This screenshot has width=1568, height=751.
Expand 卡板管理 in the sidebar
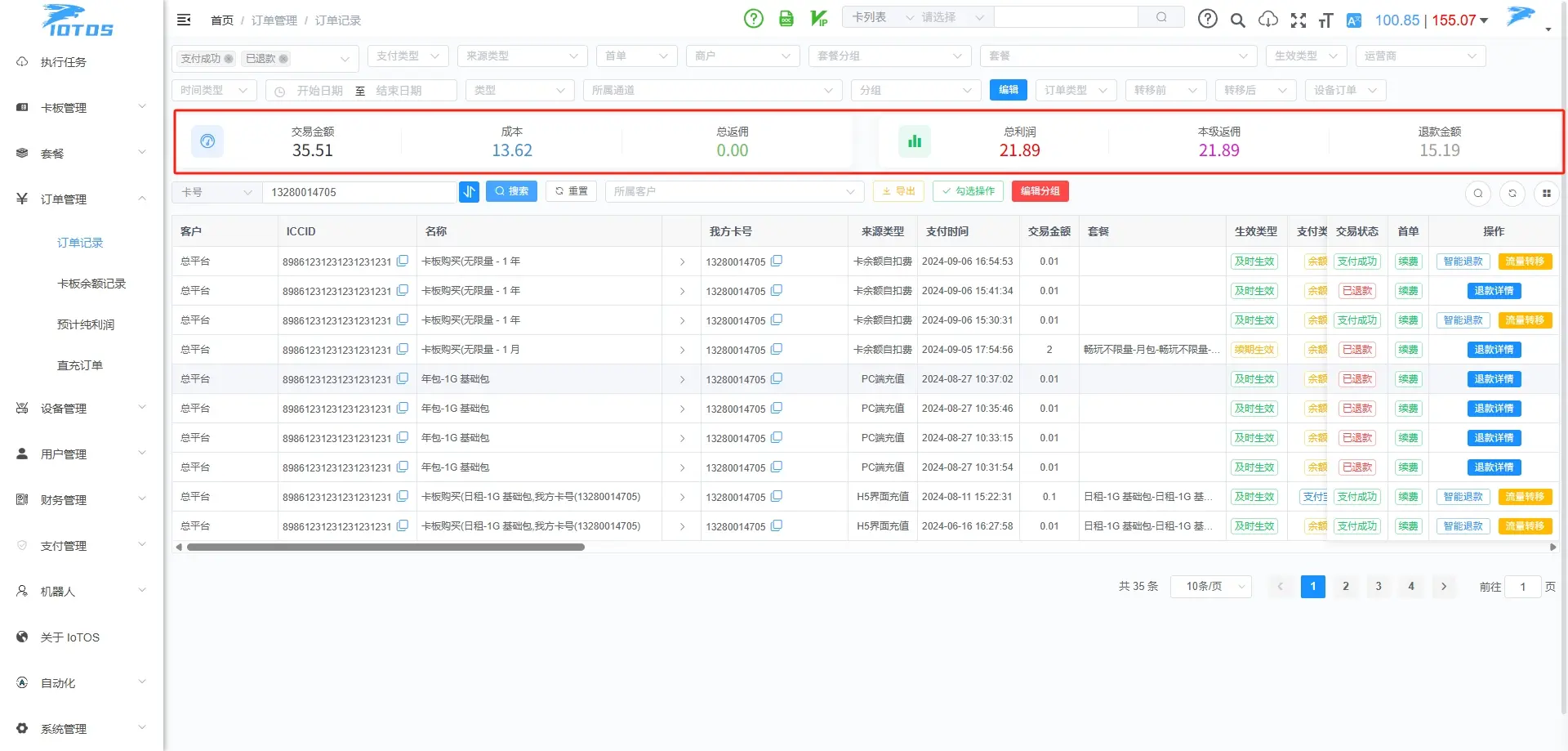[81, 108]
